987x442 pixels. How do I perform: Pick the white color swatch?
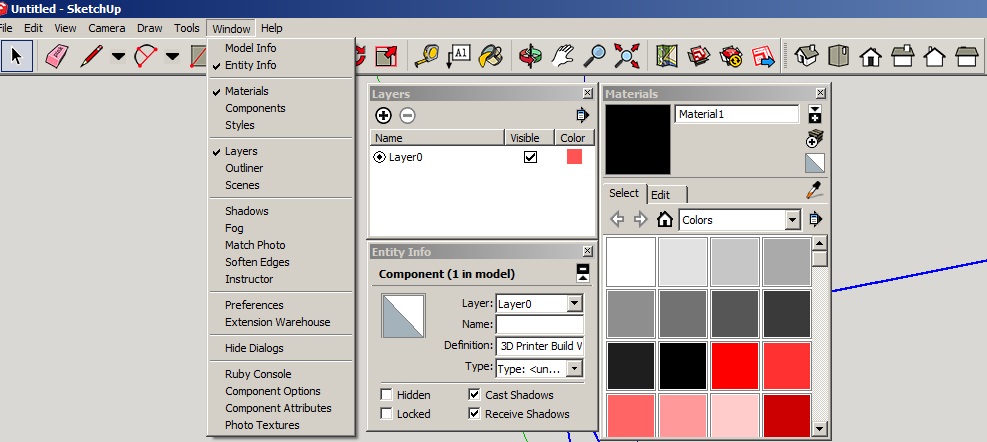[631, 262]
